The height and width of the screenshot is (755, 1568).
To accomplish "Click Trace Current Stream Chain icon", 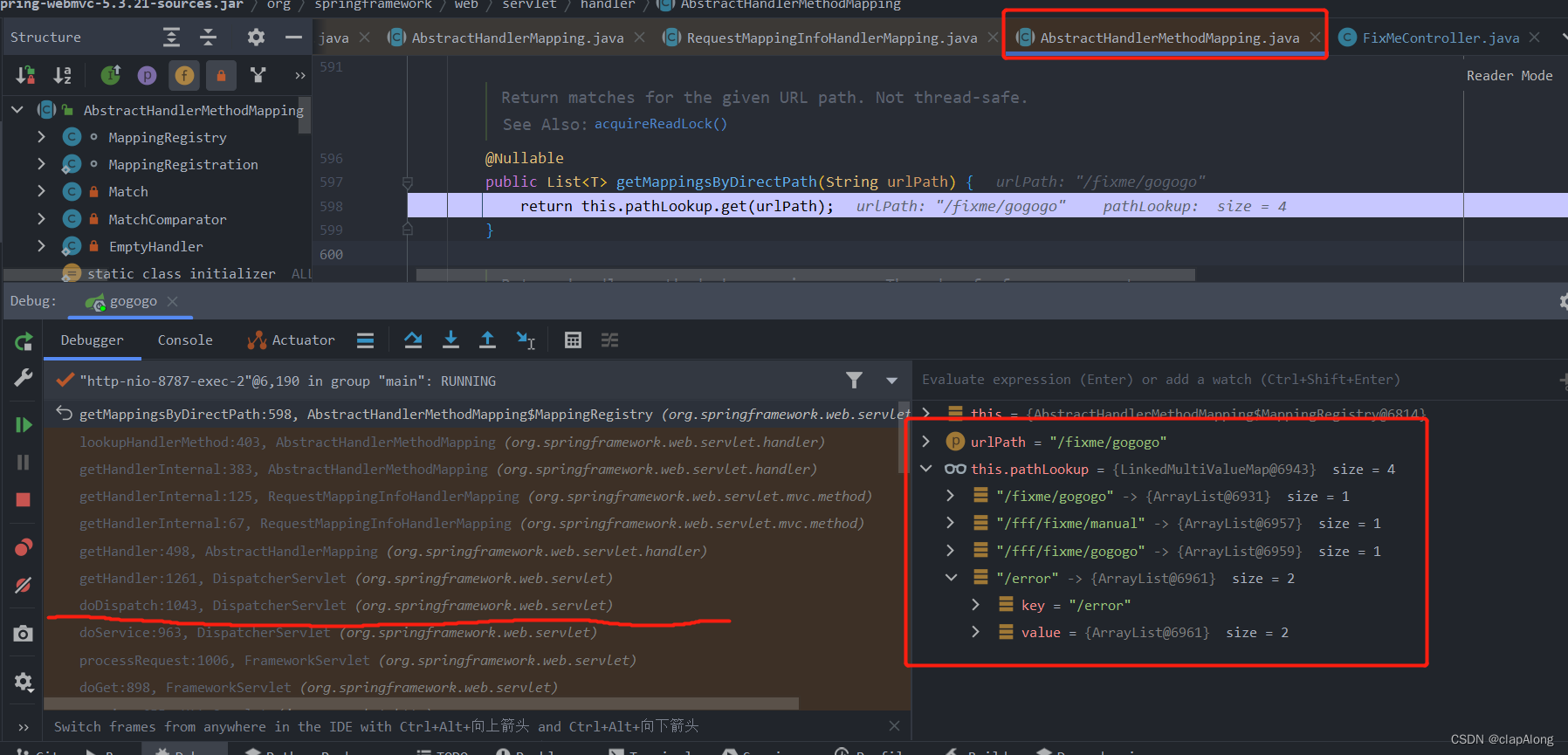I will [x=609, y=340].
